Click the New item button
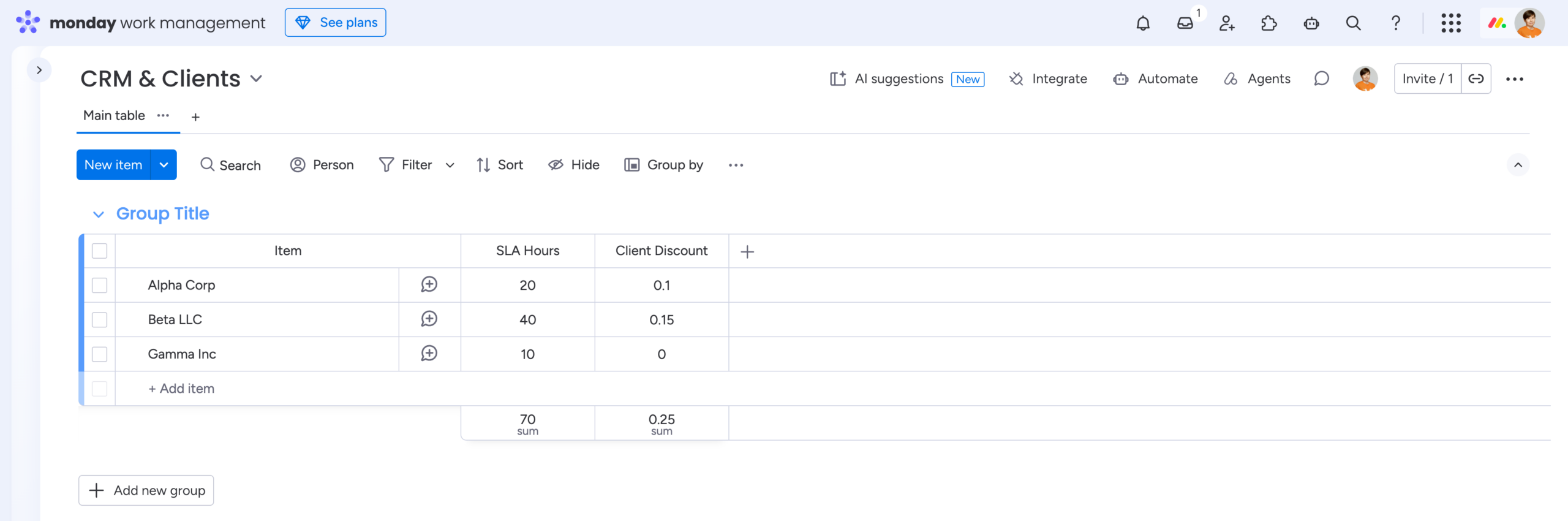Viewport: 1568px width, 521px height. coord(113,165)
